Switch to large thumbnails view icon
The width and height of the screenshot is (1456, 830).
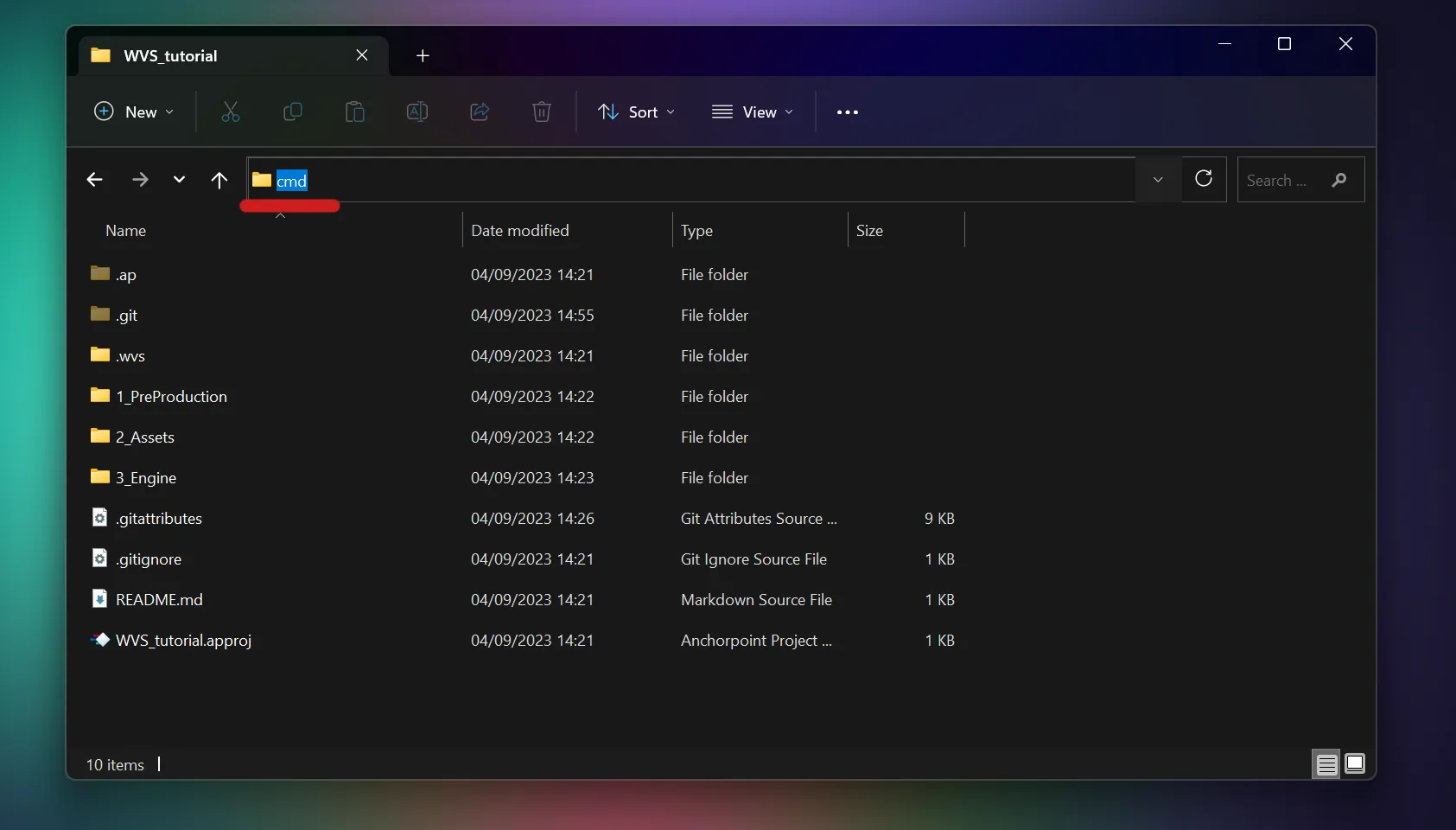(x=1355, y=763)
